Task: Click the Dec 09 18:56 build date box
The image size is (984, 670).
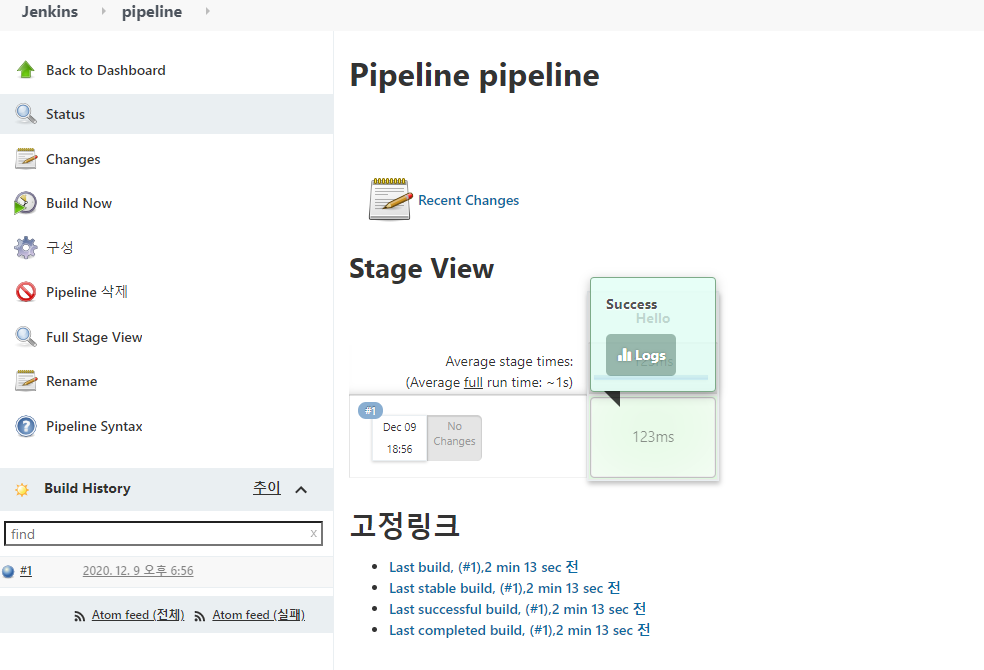Action: (x=400, y=438)
